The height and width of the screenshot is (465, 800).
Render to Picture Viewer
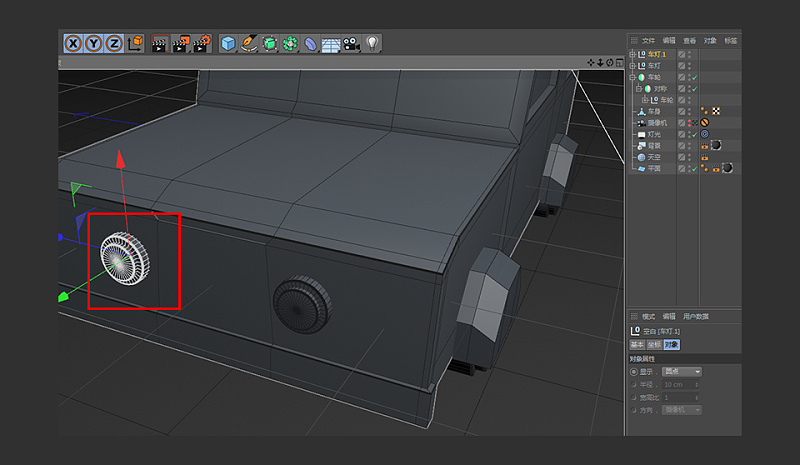click(x=181, y=44)
